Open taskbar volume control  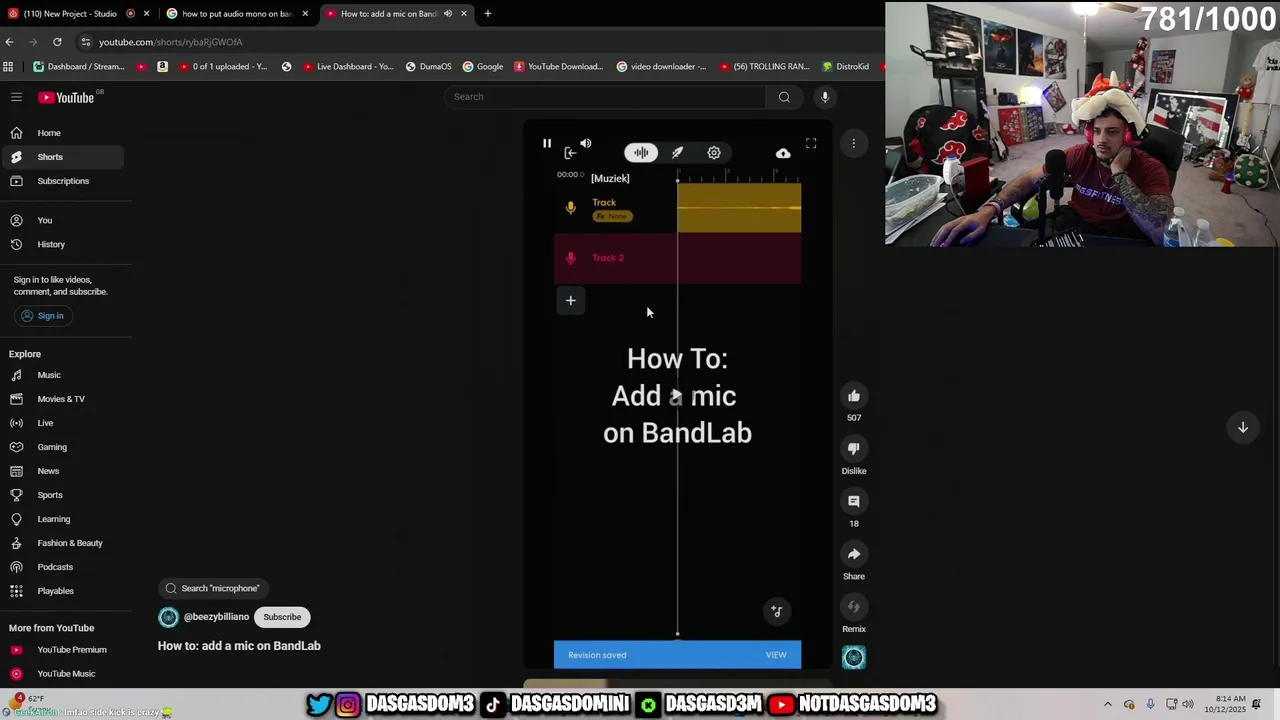point(1188,705)
